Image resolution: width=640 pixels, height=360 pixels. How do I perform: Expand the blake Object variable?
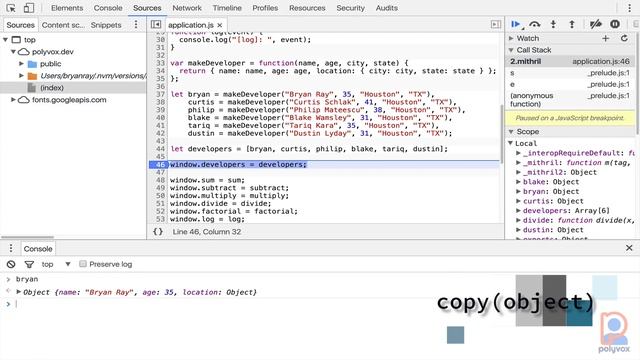(x=518, y=182)
